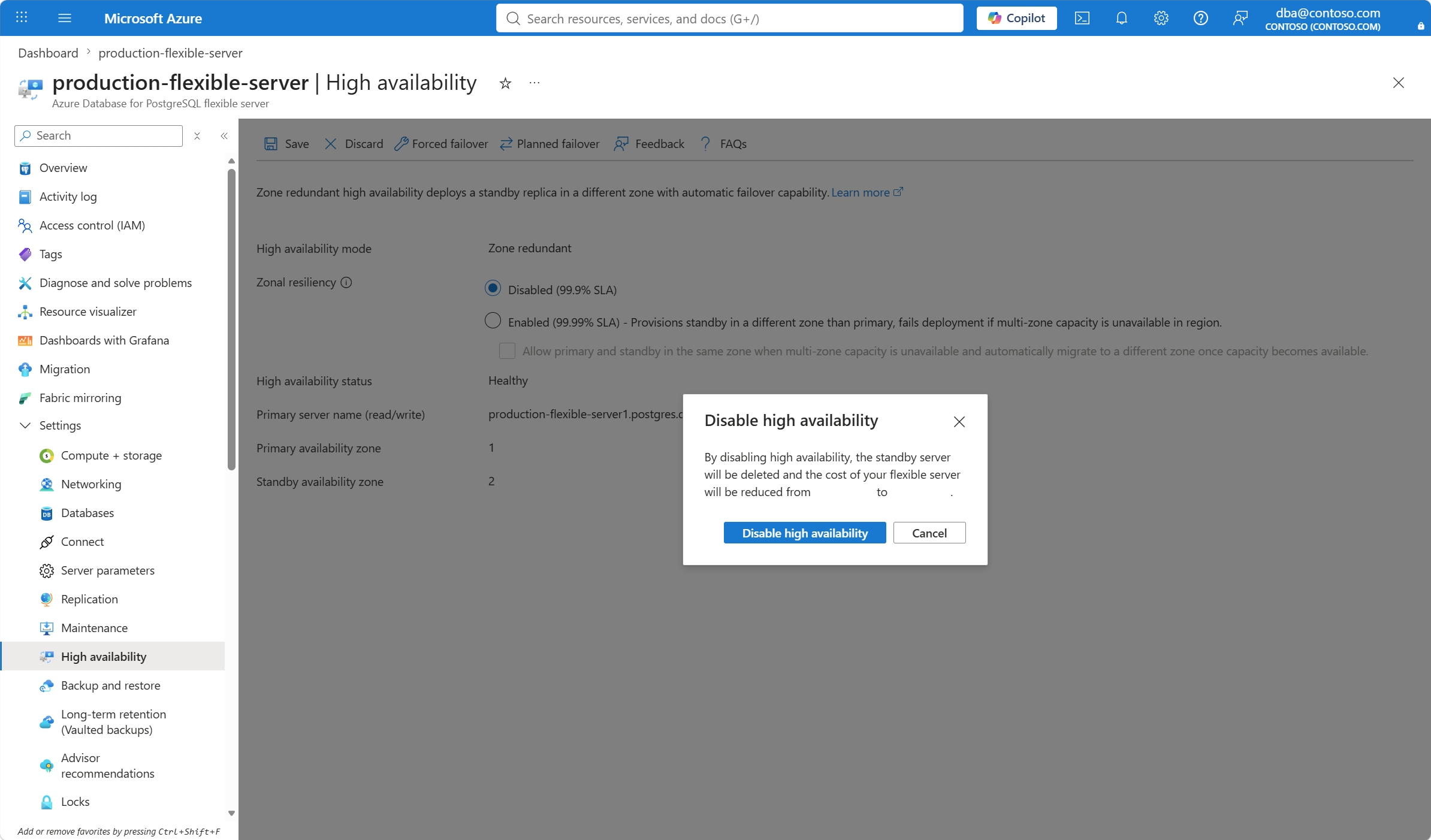Close the High availability blade

[1399, 83]
